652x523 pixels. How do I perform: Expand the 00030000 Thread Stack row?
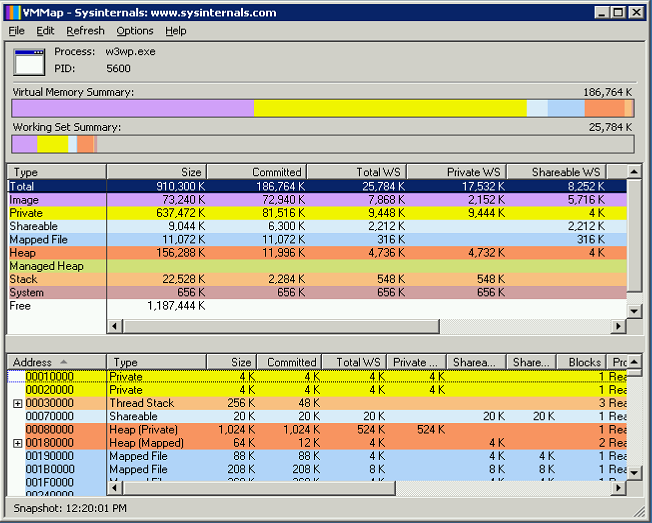point(17,403)
